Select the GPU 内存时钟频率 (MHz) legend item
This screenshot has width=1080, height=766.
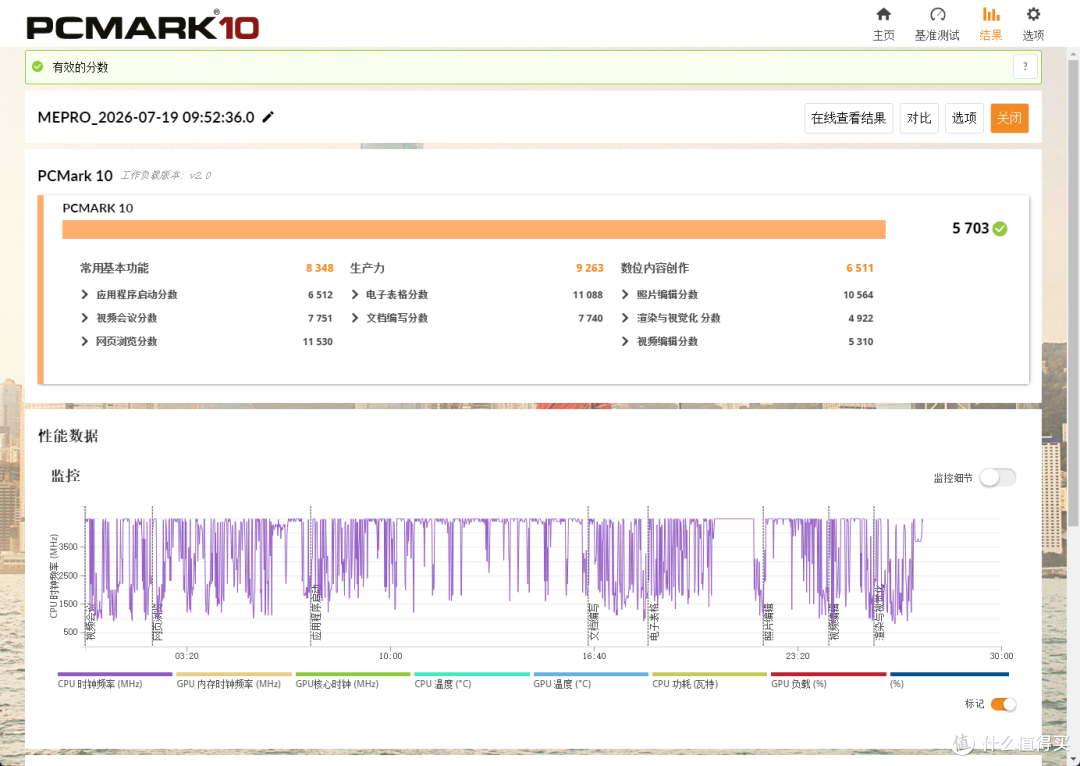[x=233, y=680]
